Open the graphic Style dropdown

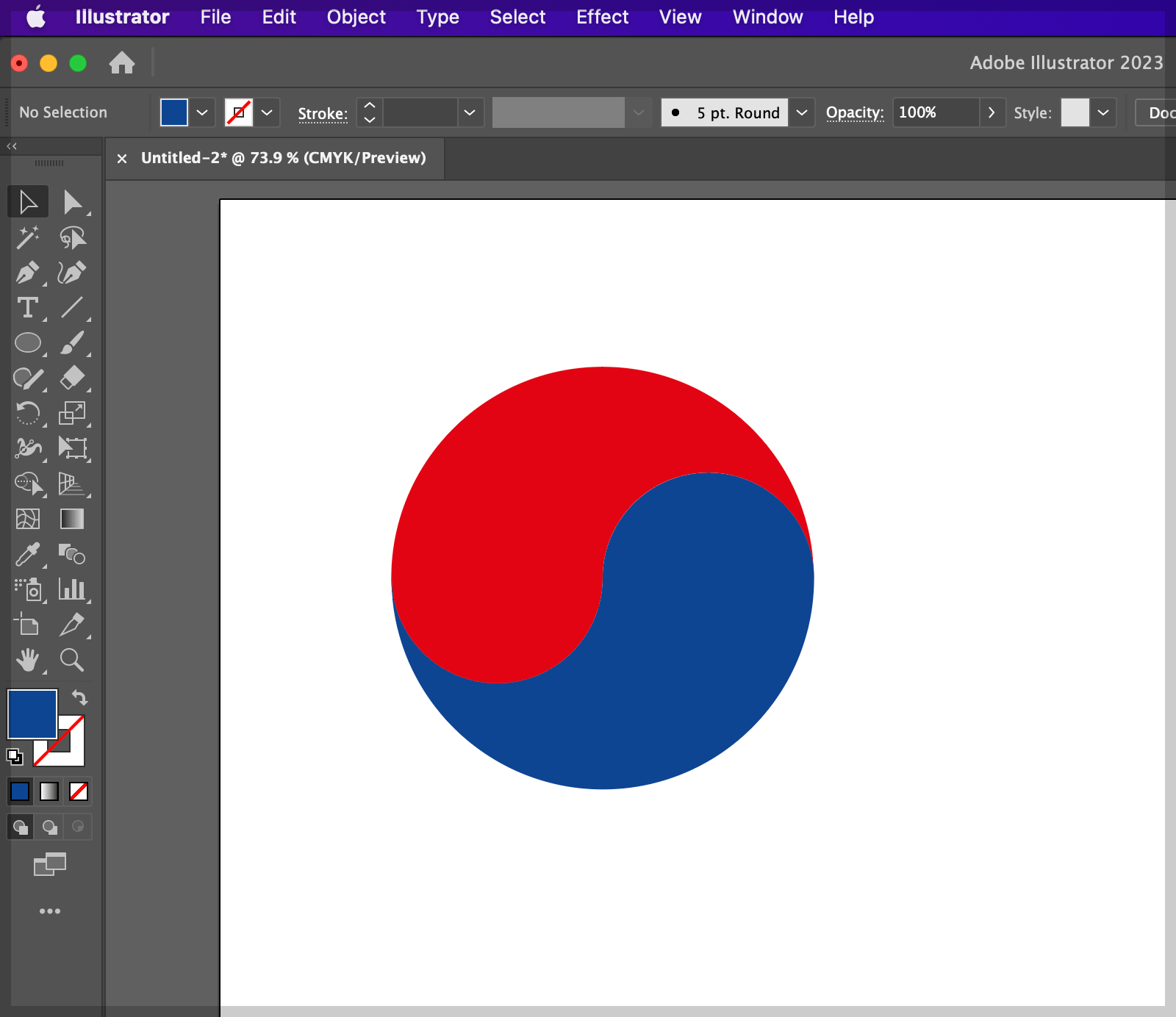point(1102,112)
